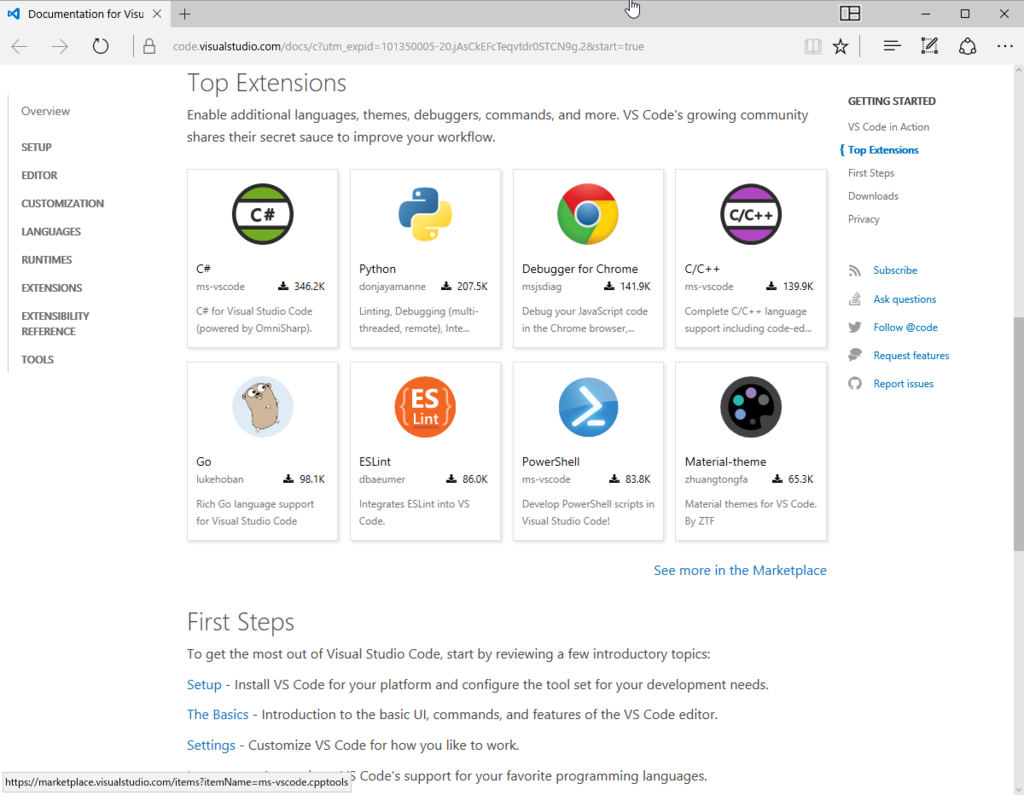
Task: Expand the CUSTOMIZATION sidebar section
Action: [62, 203]
